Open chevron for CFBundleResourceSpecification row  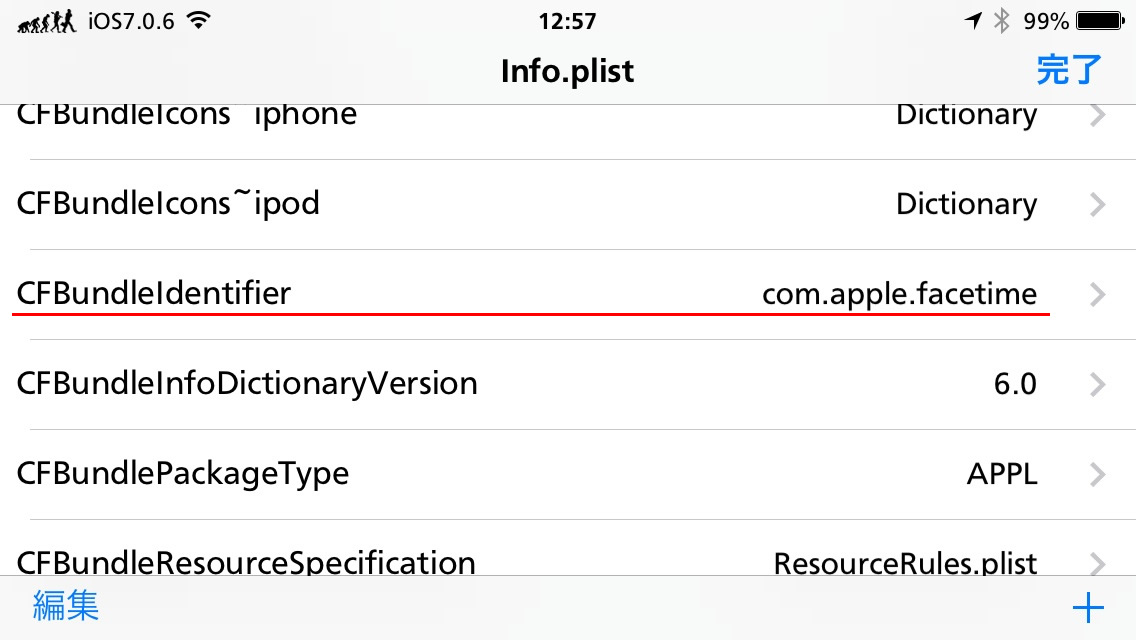tap(1098, 563)
